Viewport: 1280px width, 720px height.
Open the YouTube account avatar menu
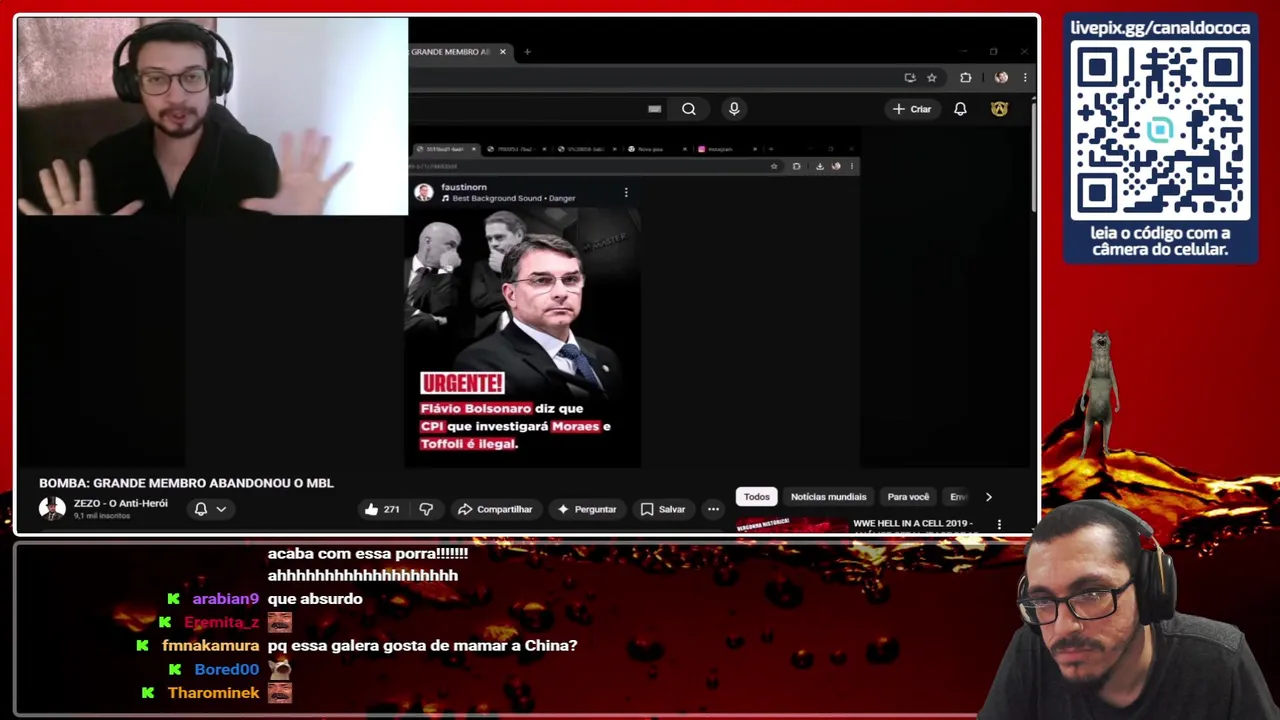(x=999, y=109)
